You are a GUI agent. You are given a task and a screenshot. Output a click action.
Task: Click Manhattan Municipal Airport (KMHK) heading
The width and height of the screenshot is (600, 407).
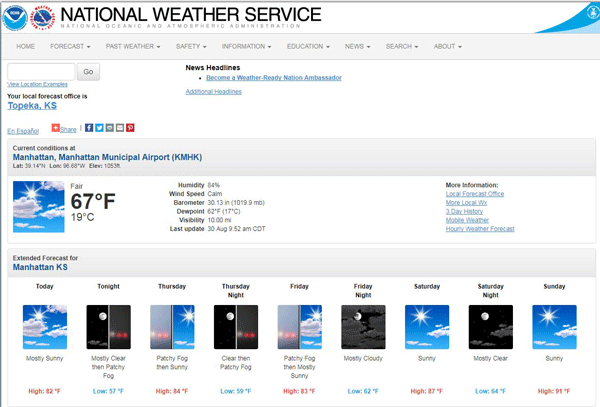click(107, 157)
